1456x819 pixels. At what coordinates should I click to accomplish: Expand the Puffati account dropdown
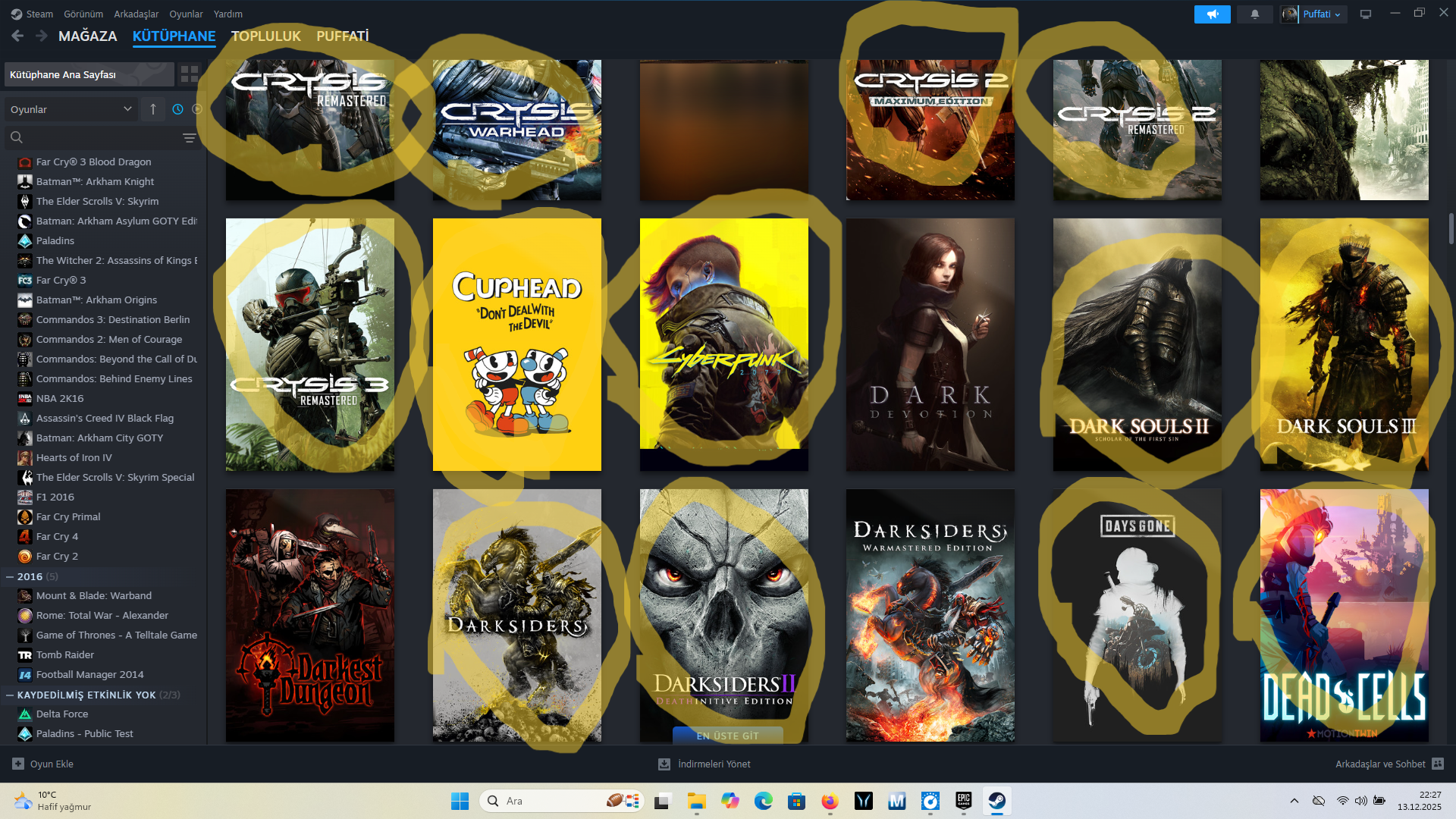click(1322, 14)
